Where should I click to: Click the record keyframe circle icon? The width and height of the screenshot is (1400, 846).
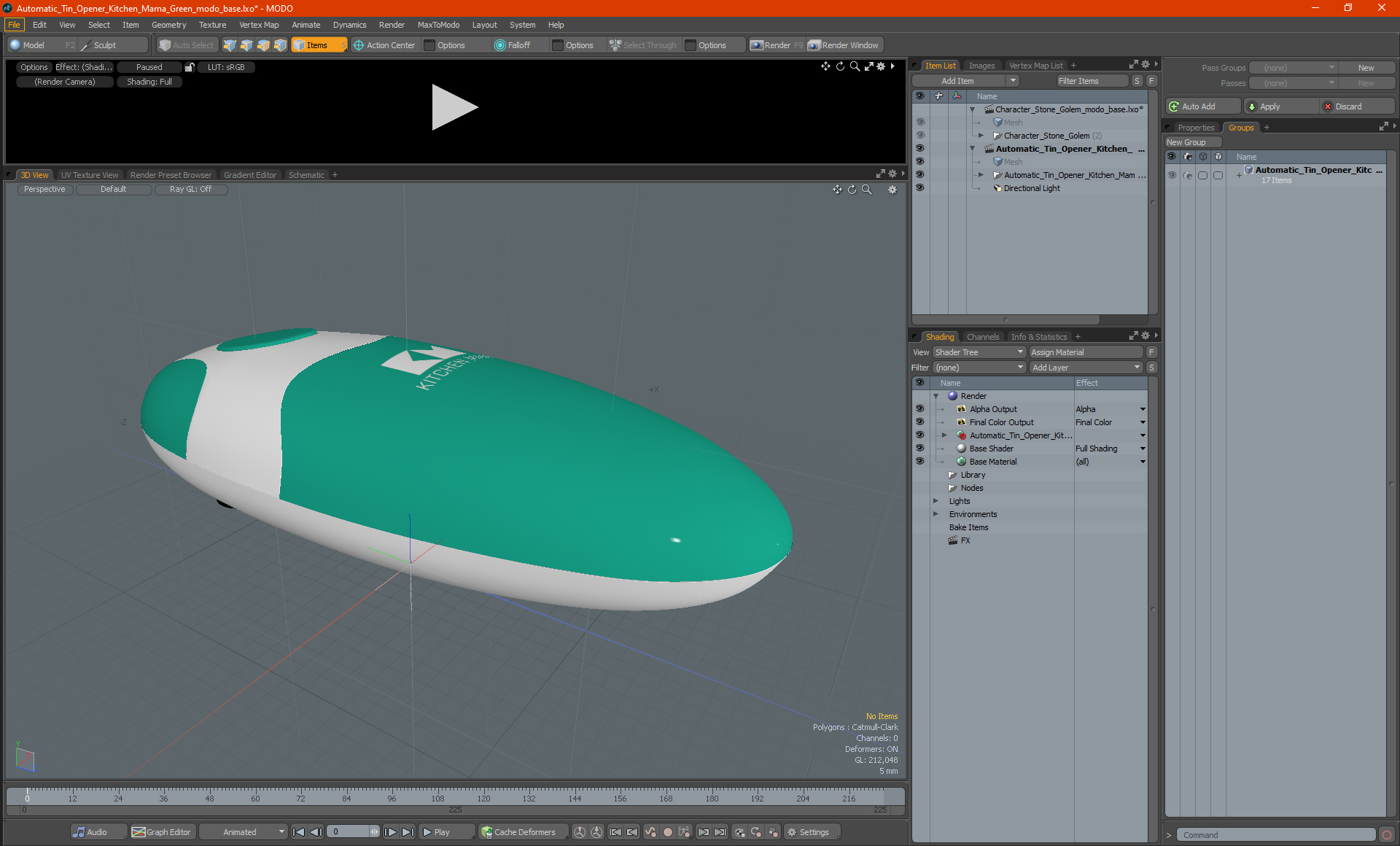[667, 832]
